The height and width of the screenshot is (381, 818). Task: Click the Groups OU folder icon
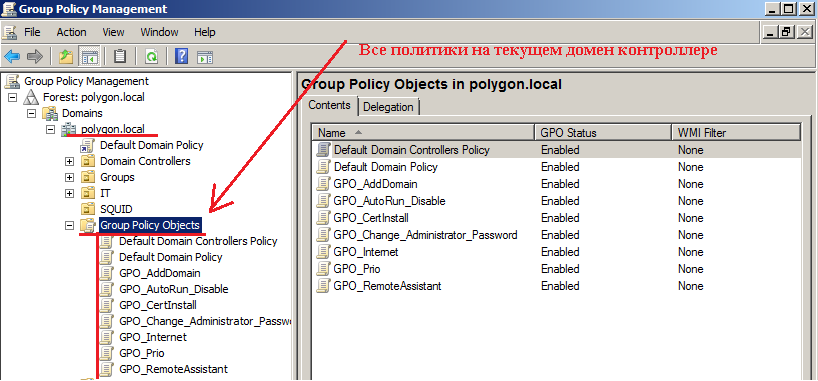point(88,177)
